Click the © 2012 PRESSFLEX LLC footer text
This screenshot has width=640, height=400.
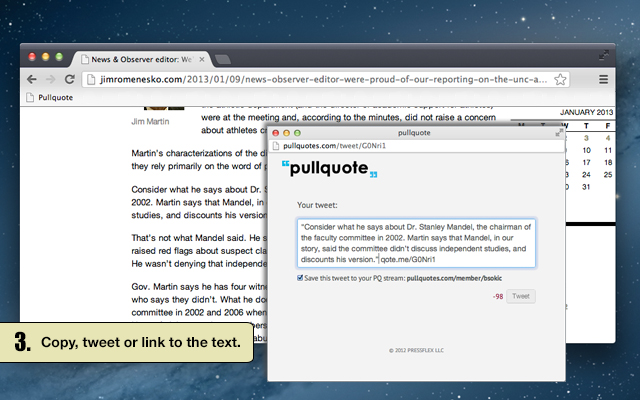point(416,350)
